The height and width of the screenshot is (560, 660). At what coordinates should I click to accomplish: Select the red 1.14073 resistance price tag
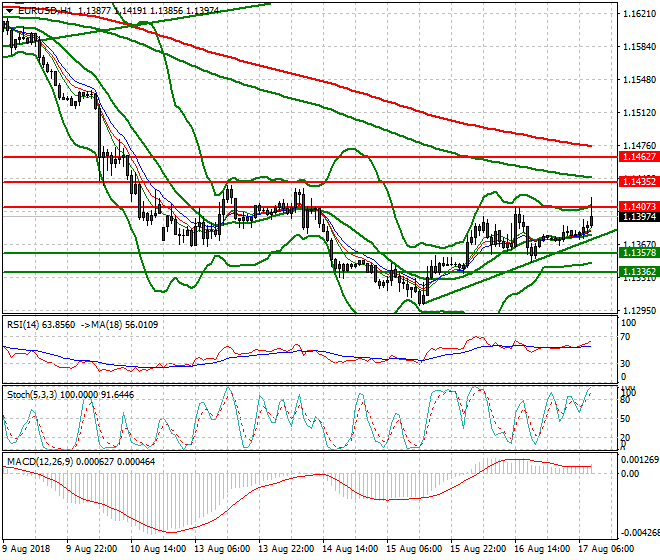(x=639, y=206)
